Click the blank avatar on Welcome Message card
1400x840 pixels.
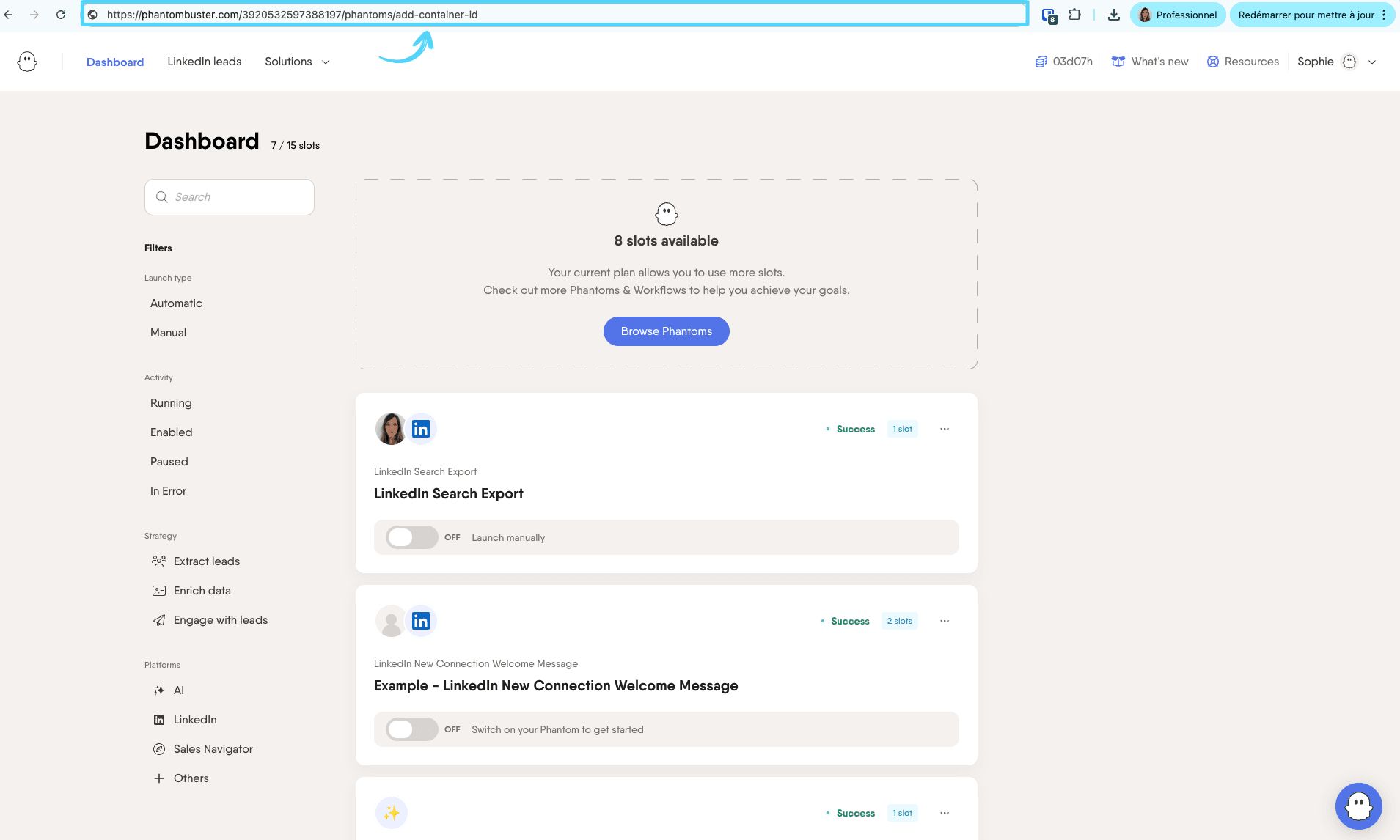pyautogui.click(x=390, y=621)
